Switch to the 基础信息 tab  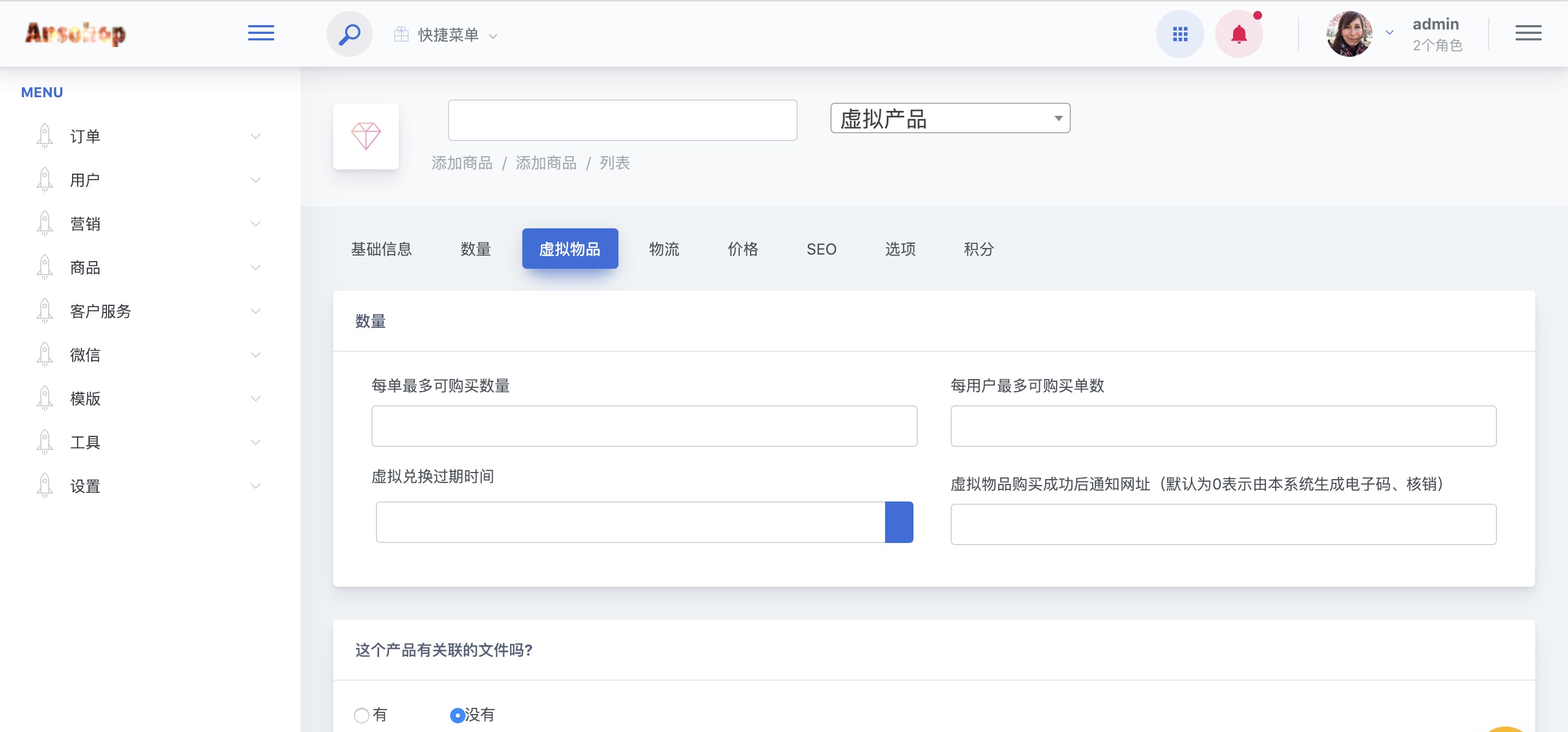coord(381,249)
